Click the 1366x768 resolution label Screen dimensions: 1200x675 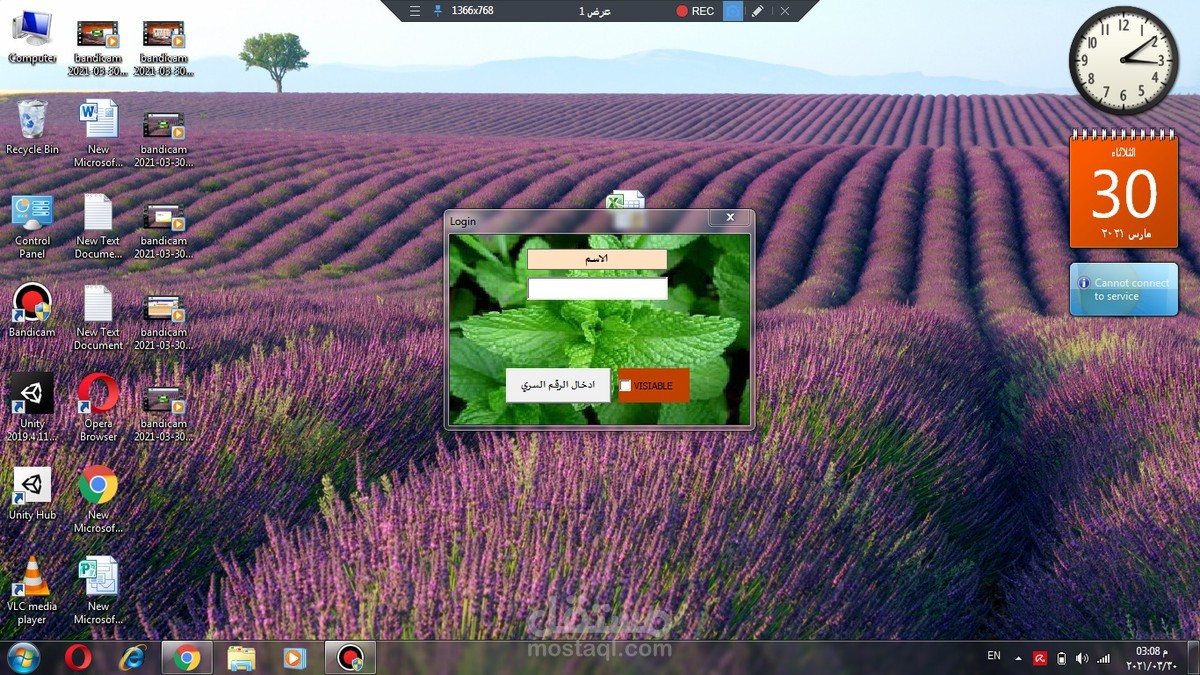pyautogui.click(x=472, y=11)
